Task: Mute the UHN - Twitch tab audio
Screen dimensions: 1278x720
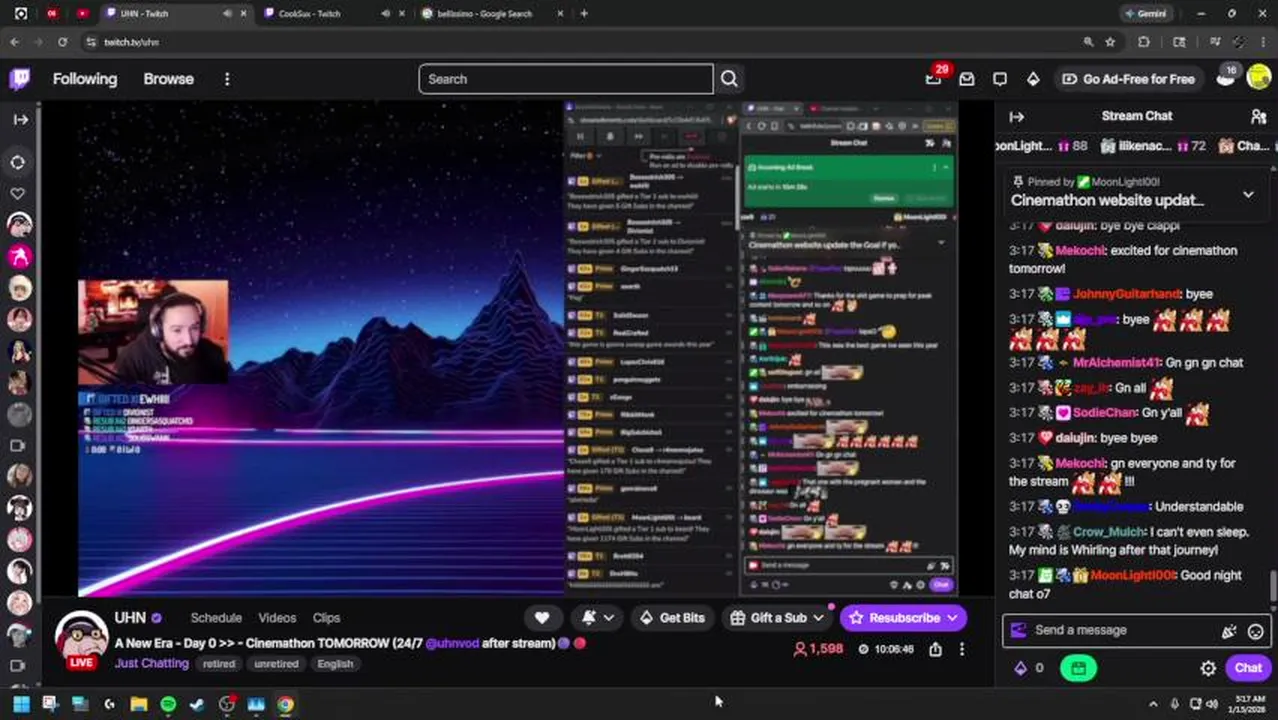Action: tap(227, 14)
